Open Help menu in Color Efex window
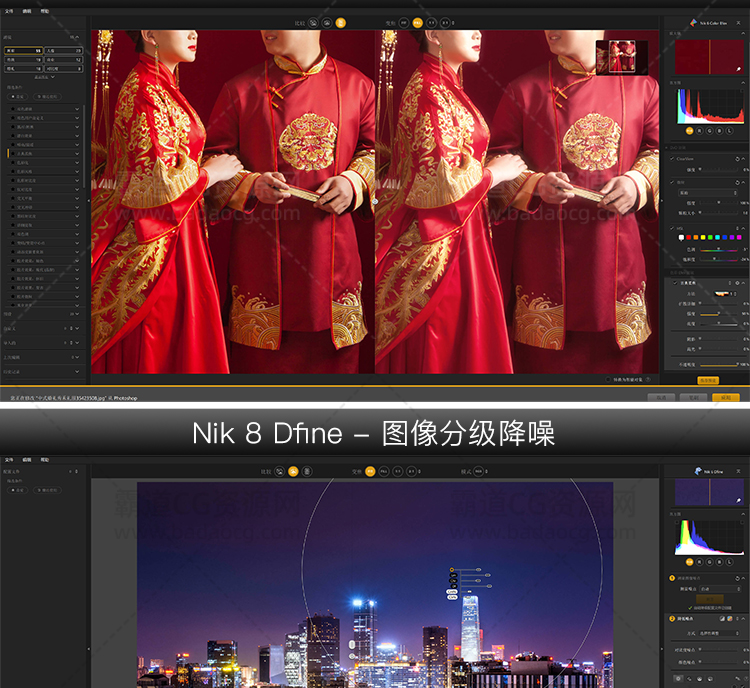750x688 pixels. pos(44,11)
